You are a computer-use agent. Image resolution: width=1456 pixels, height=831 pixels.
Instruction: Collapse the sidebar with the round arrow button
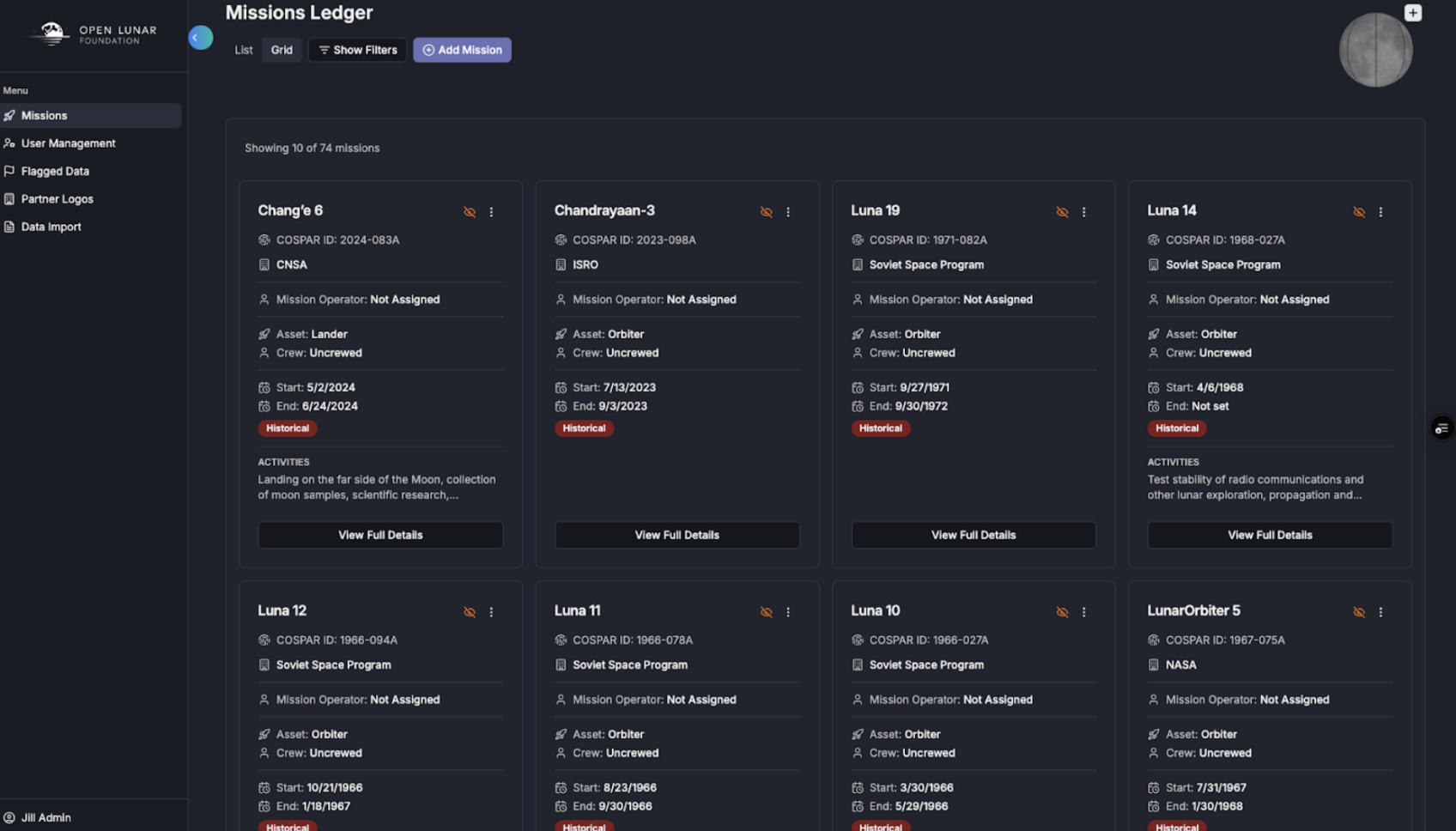(x=200, y=38)
